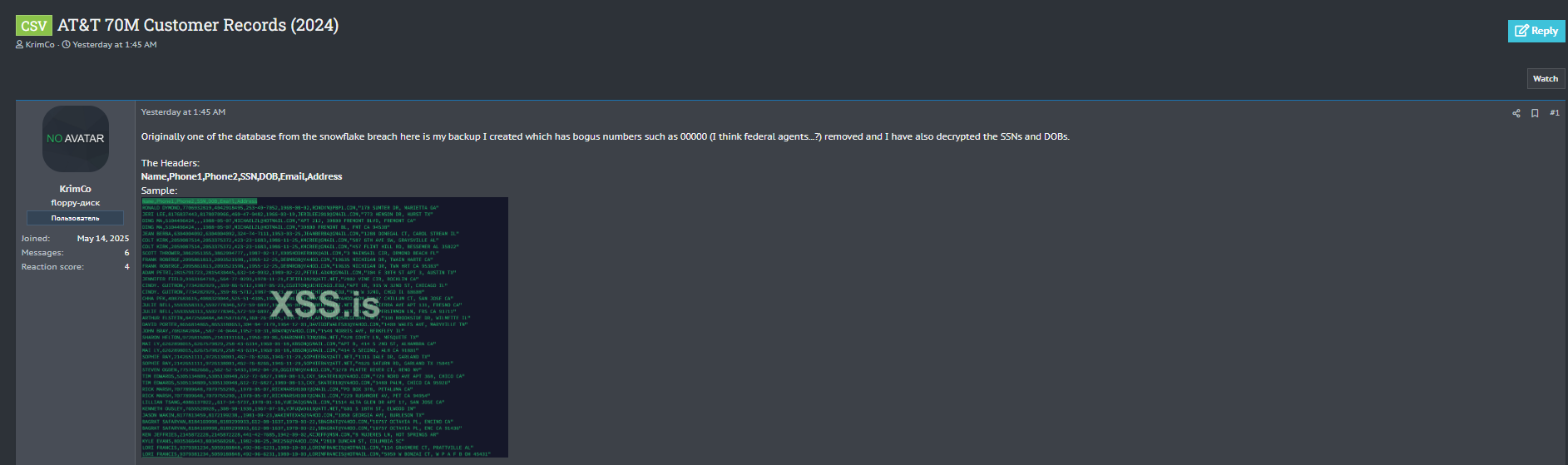Click the Reaction score value 4
This screenshot has height=465, width=1568.
[126, 266]
